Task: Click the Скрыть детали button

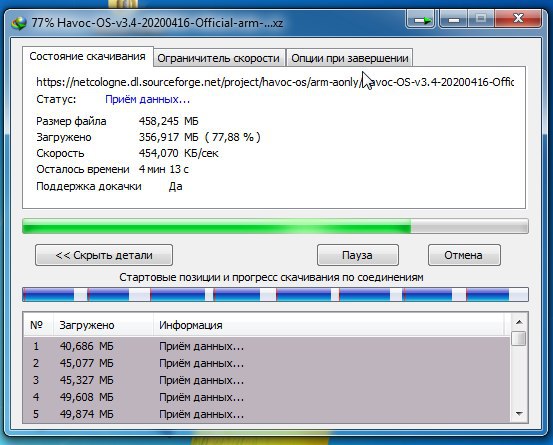Action: tap(104, 255)
